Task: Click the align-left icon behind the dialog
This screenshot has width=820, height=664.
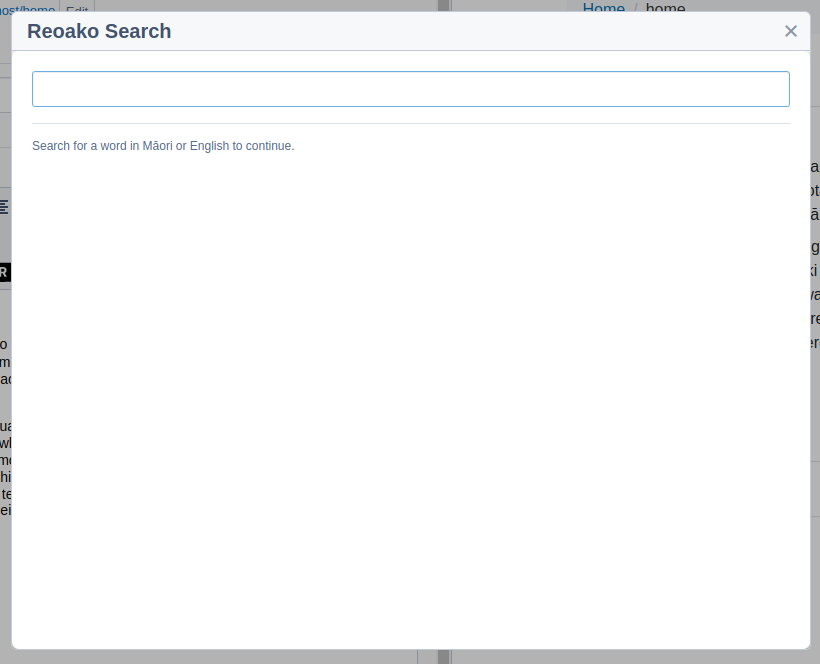Action: (x=4, y=207)
